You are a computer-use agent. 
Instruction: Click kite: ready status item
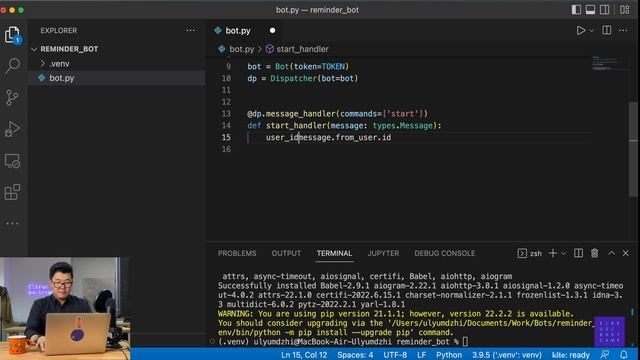571,355
